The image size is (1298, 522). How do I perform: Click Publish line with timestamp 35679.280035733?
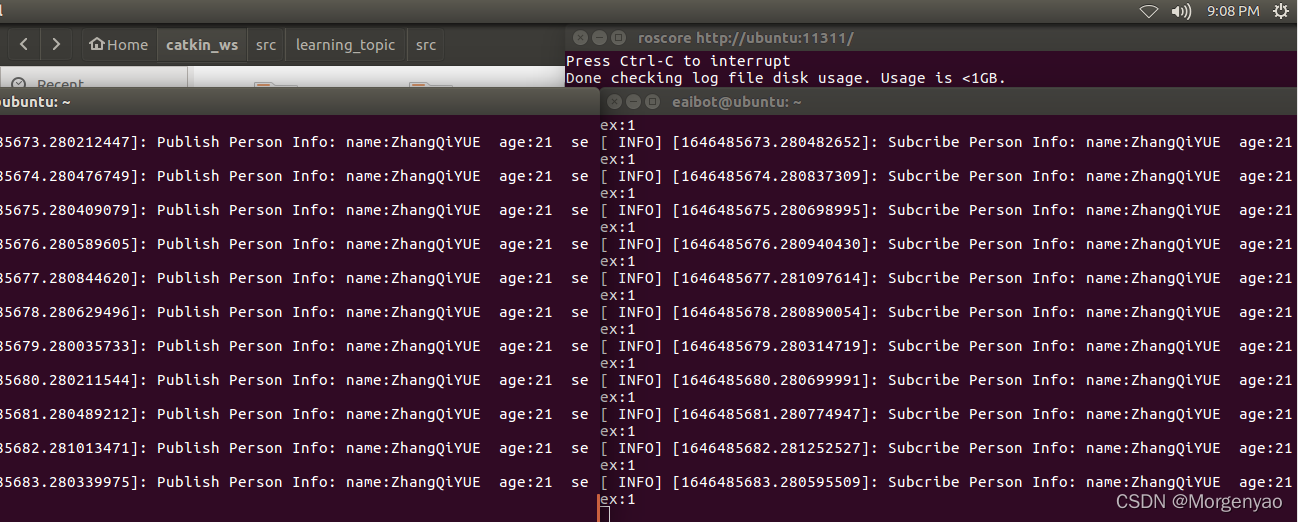point(294,346)
